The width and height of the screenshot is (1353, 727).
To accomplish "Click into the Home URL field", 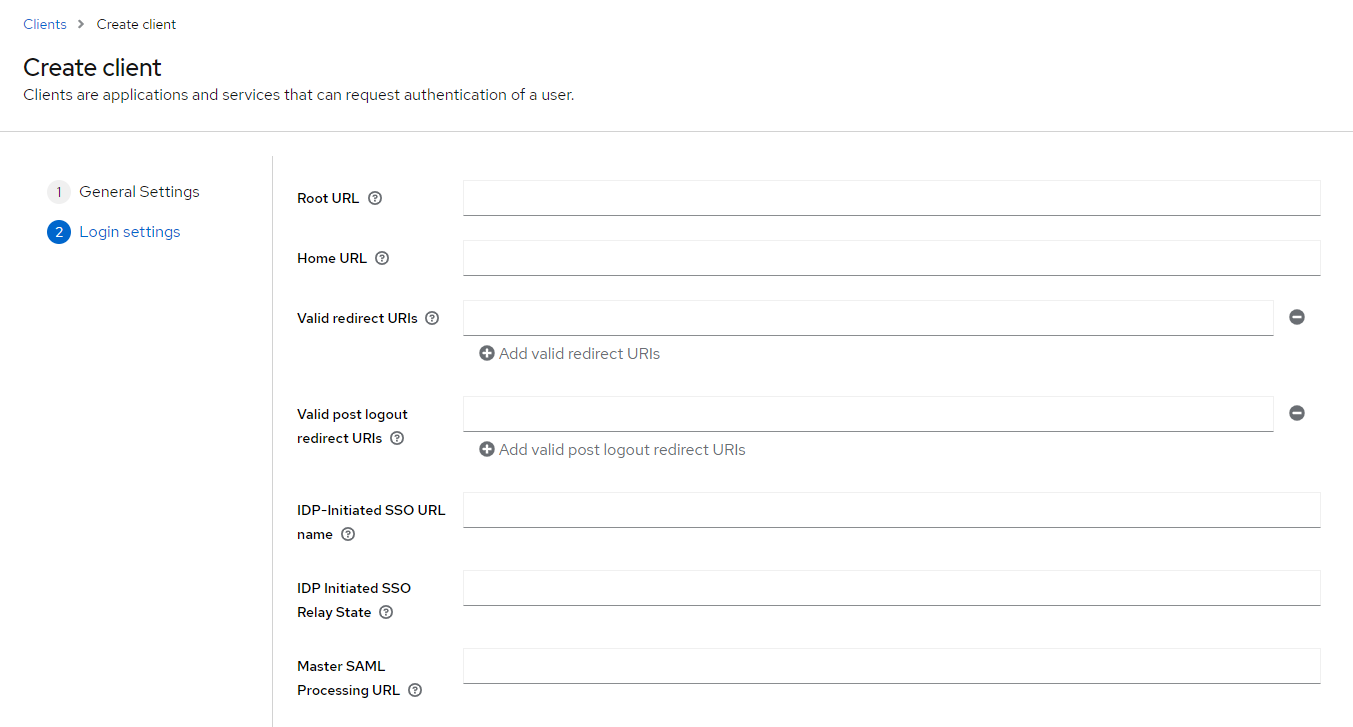I will (x=891, y=258).
